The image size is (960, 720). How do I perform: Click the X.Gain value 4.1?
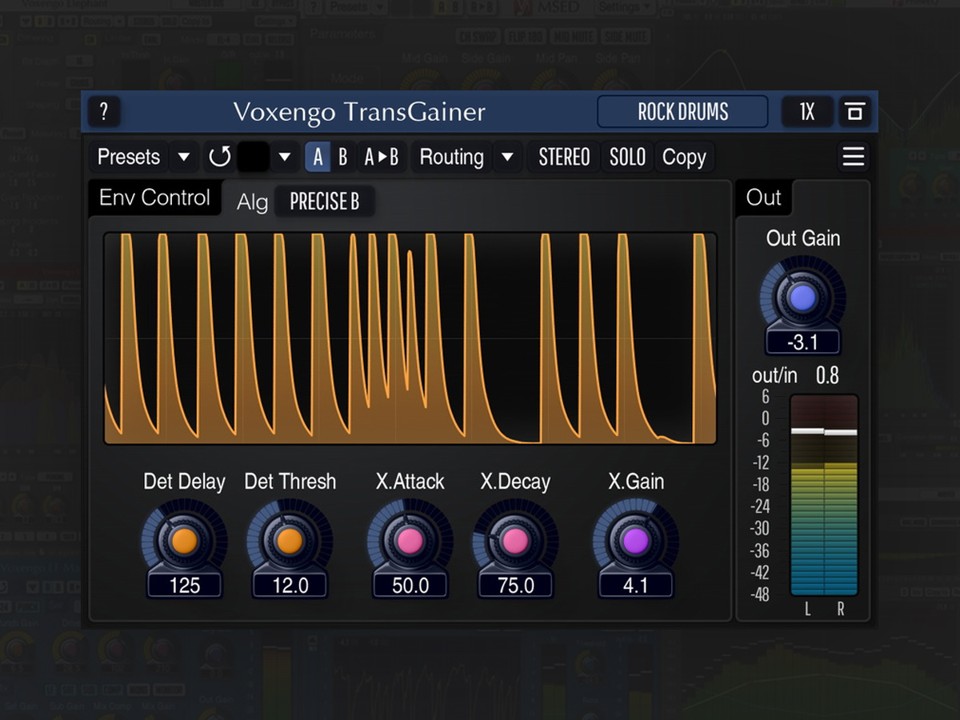tap(636, 585)
